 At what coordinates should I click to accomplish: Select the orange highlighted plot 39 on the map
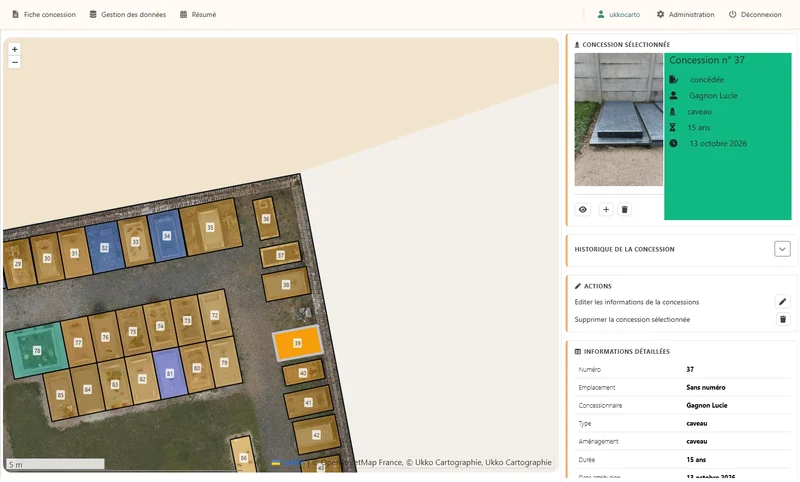[298, 343]
